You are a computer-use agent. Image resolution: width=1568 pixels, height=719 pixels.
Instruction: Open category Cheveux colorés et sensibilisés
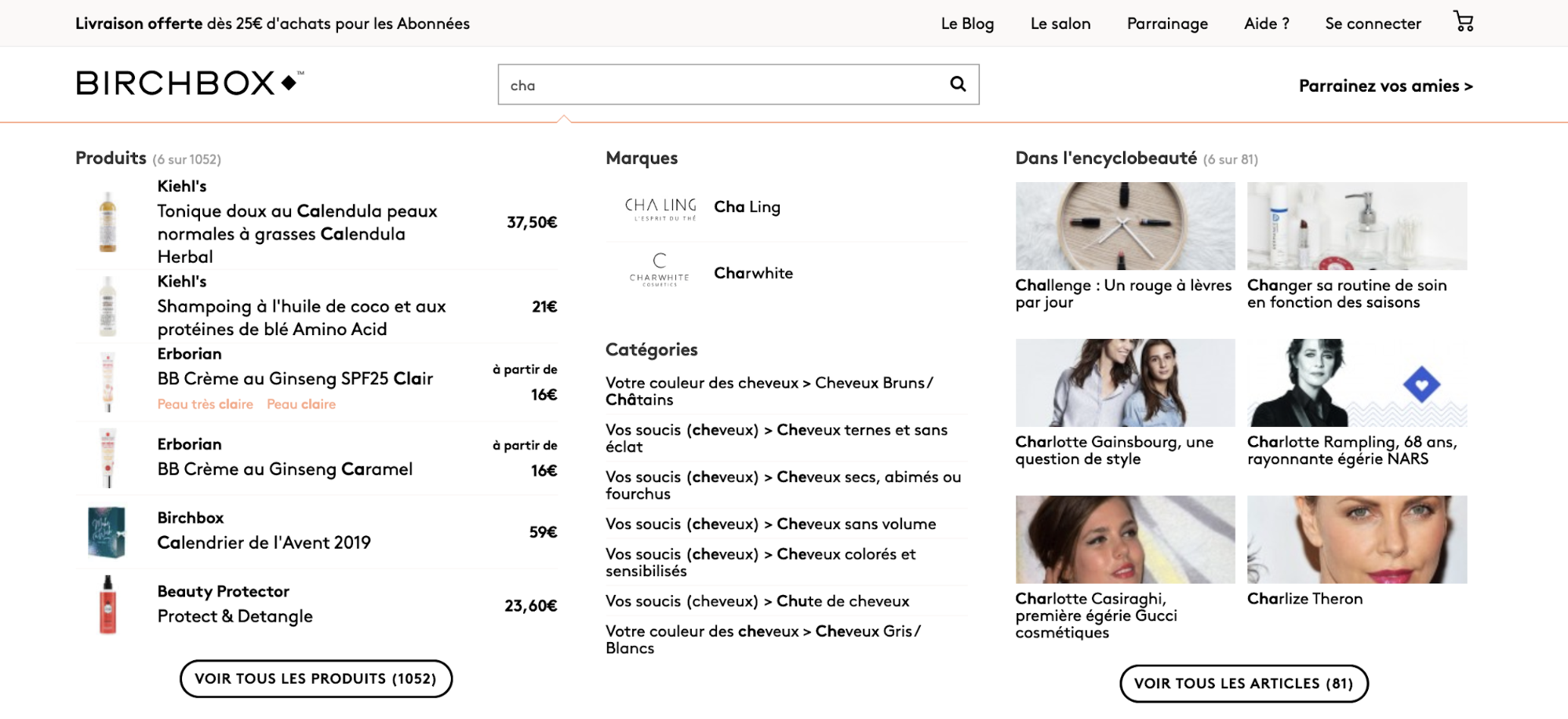[761, 562]
